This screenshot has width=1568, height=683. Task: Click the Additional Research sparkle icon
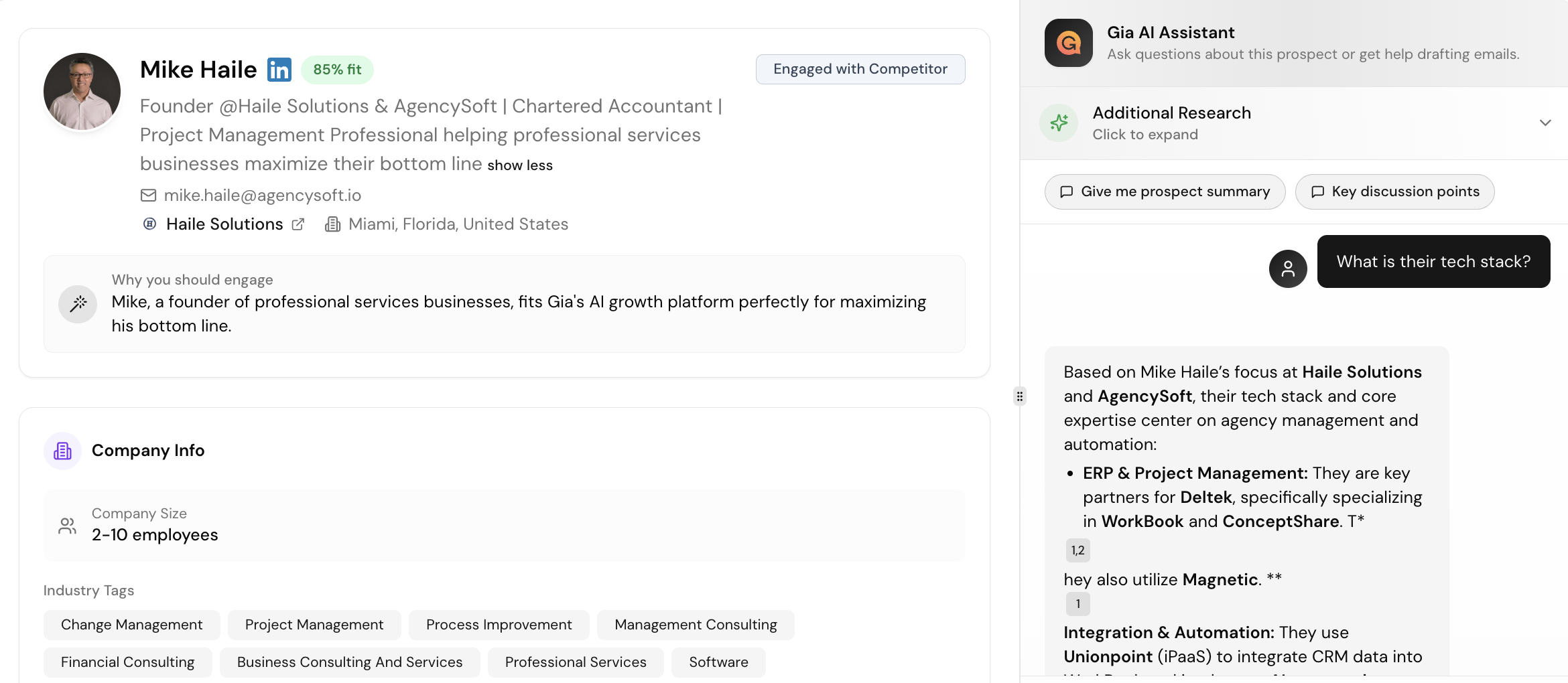pyautogui.click(x=1058, y=123)
